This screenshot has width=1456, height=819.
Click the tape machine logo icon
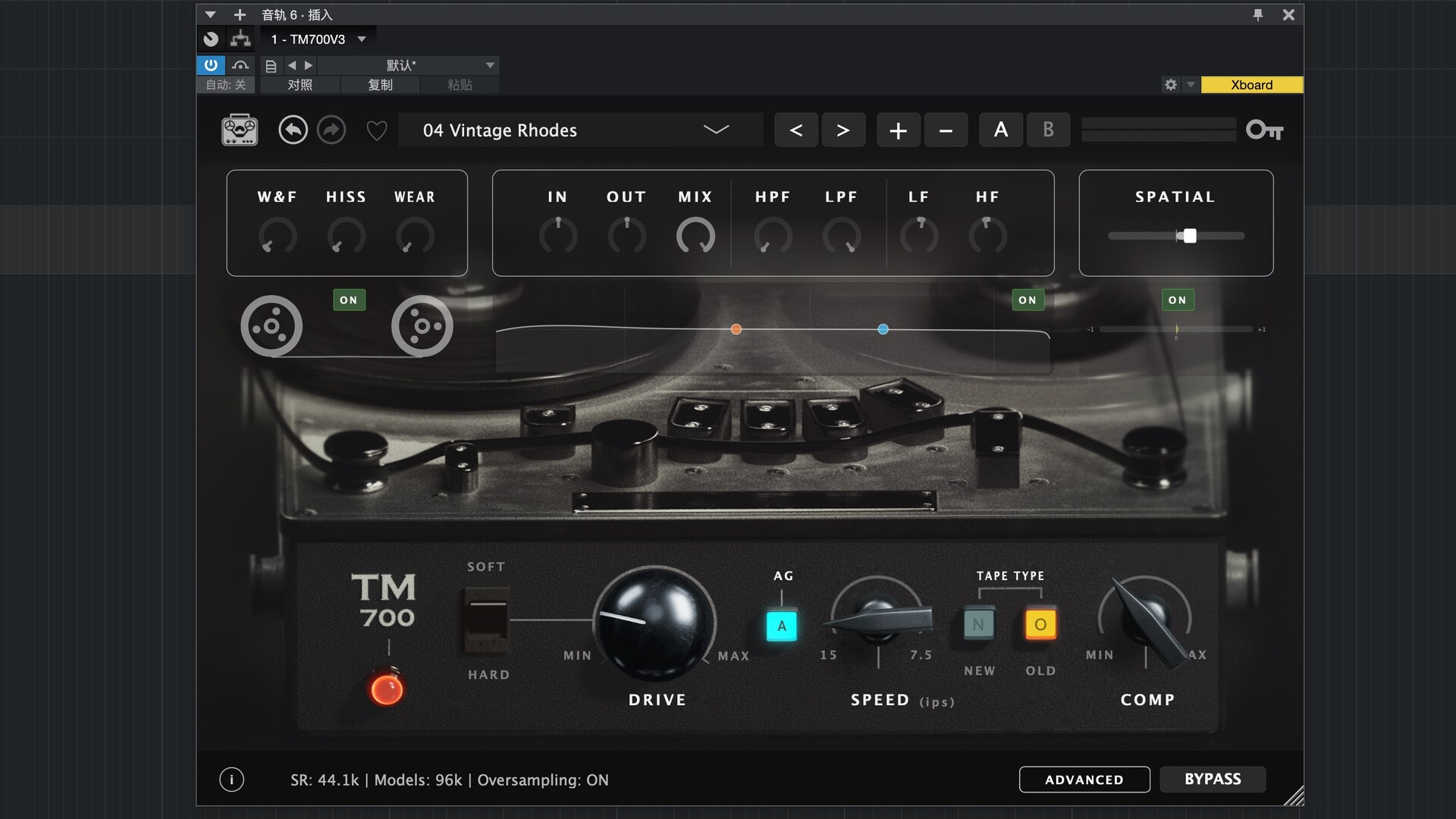click(240, 130)
